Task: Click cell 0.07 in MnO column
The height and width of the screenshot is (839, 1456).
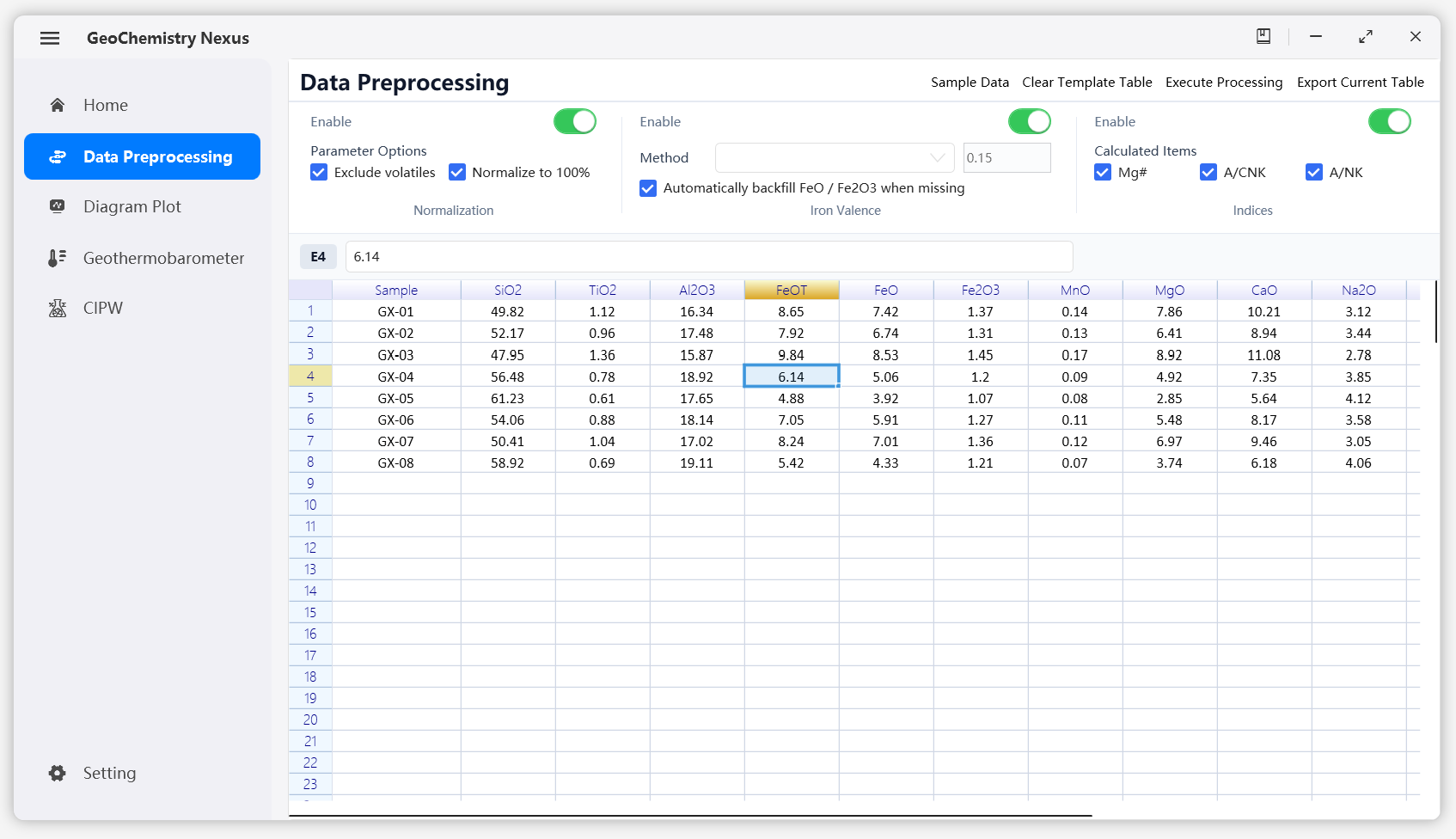Action: click(x=1075, y=462)
